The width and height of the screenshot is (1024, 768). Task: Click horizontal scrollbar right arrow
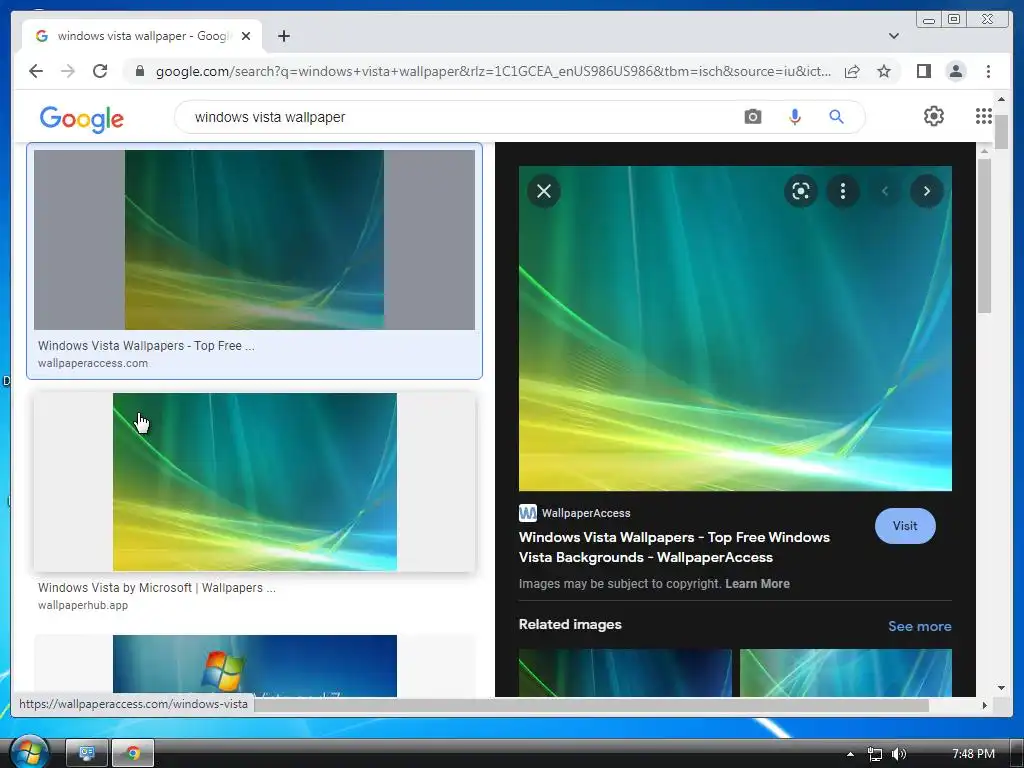pos(984,705)
